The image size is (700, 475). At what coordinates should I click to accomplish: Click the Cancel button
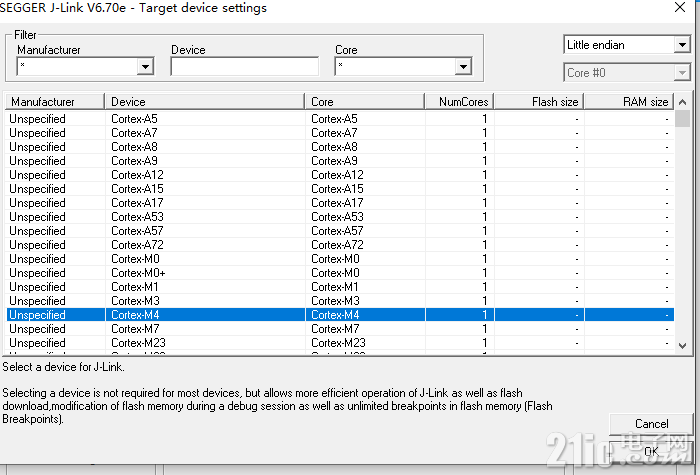click(651, 424)
